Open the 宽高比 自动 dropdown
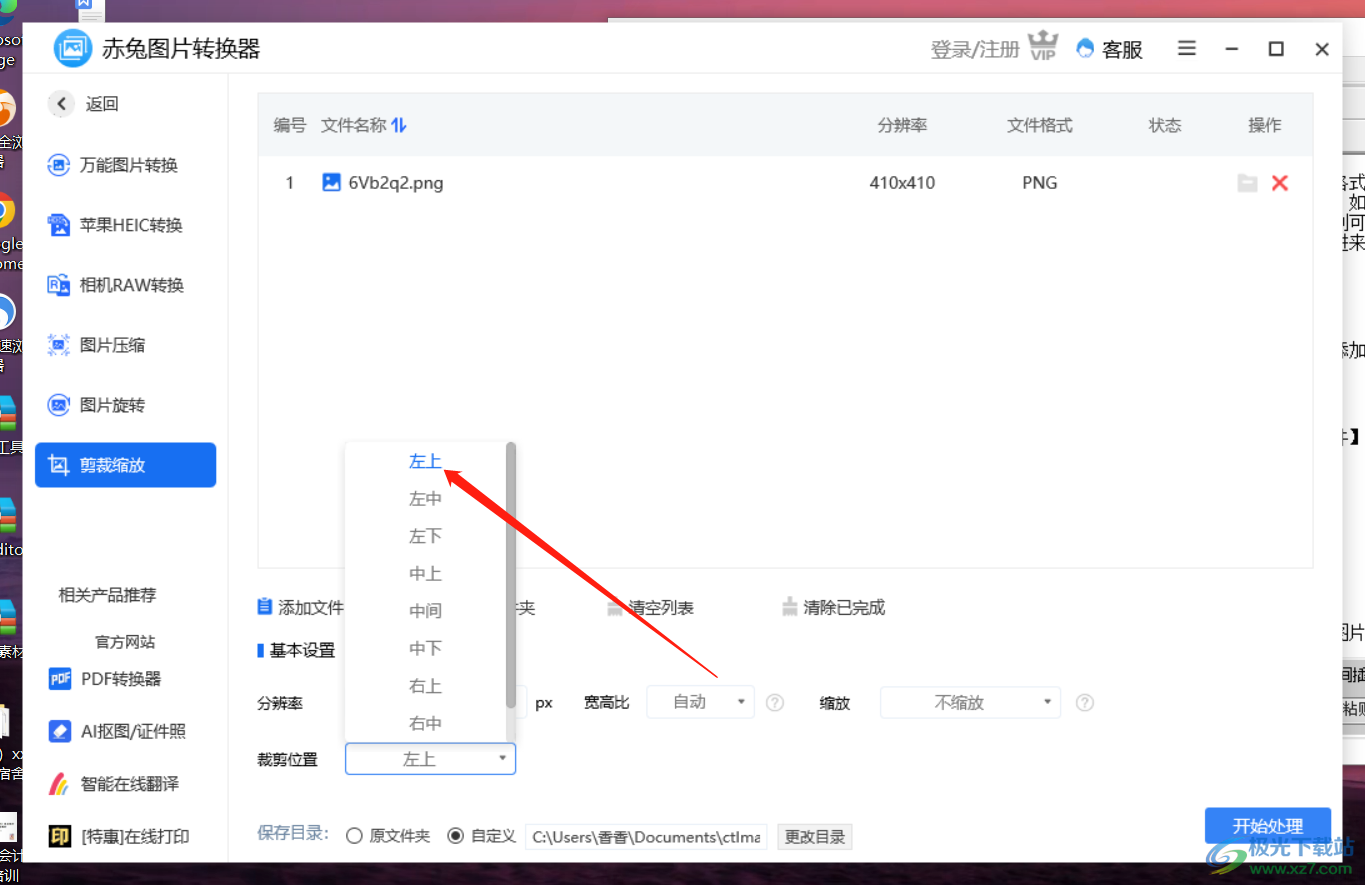The width and height of the screenshot is (1365, 885). pyautogui.click(x=701, y=702)
